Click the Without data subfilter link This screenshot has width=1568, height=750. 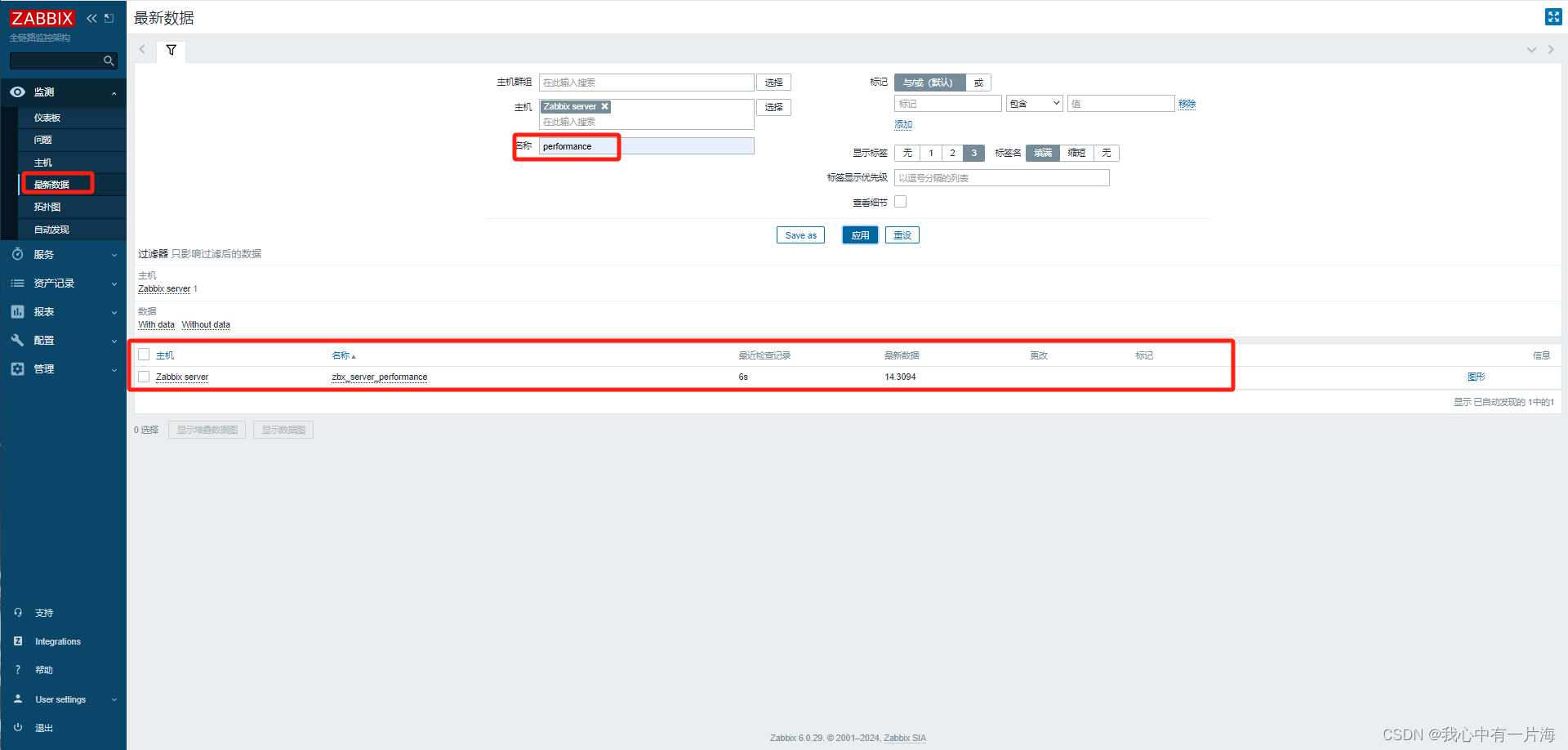206,324
